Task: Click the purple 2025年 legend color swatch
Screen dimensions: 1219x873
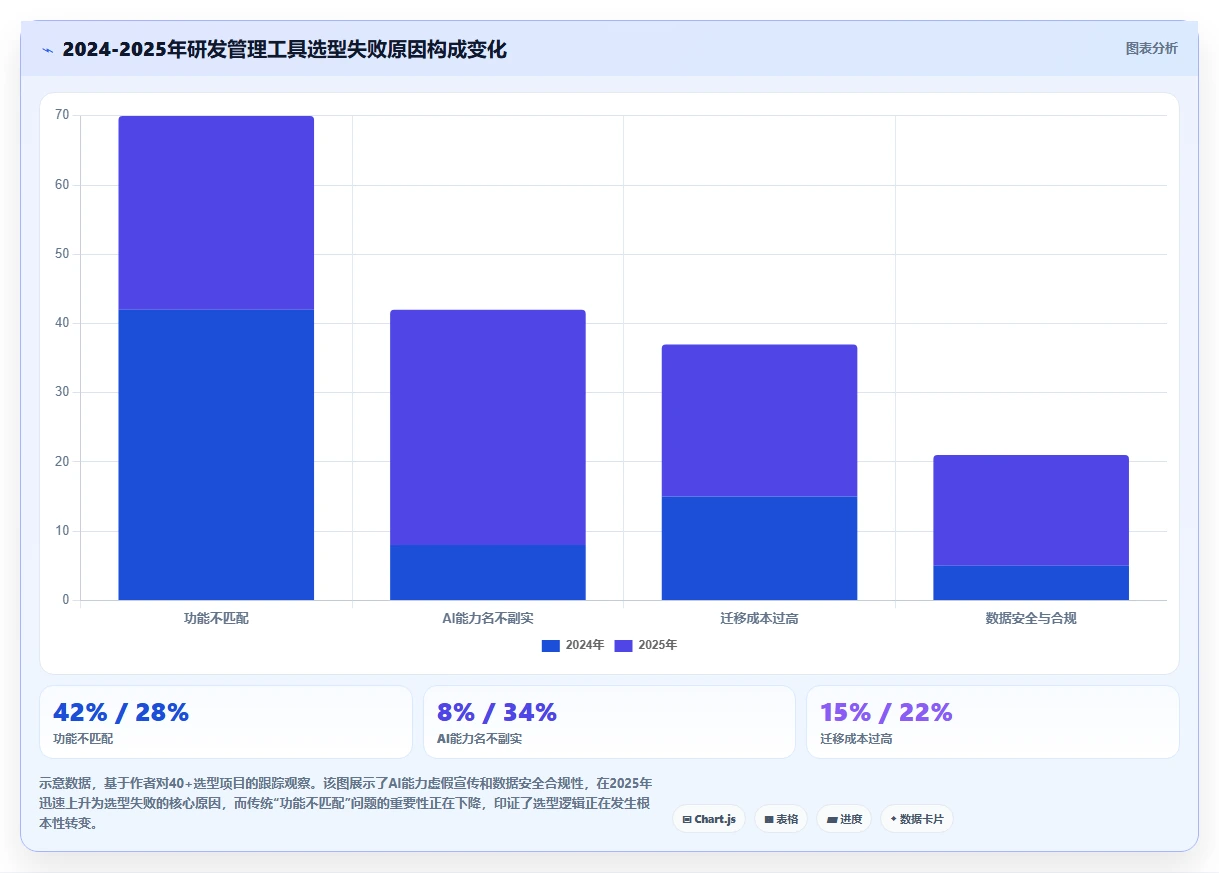Action: point(624,645)
